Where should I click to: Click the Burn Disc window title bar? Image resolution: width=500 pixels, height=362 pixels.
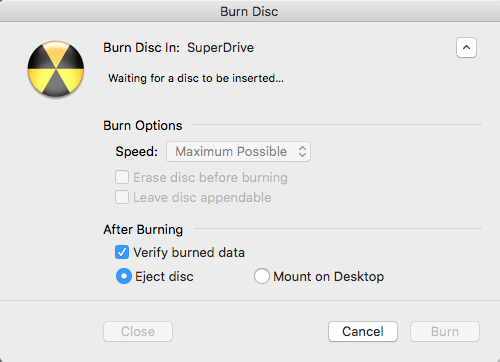pyautogui.click(x=249, y=11)
